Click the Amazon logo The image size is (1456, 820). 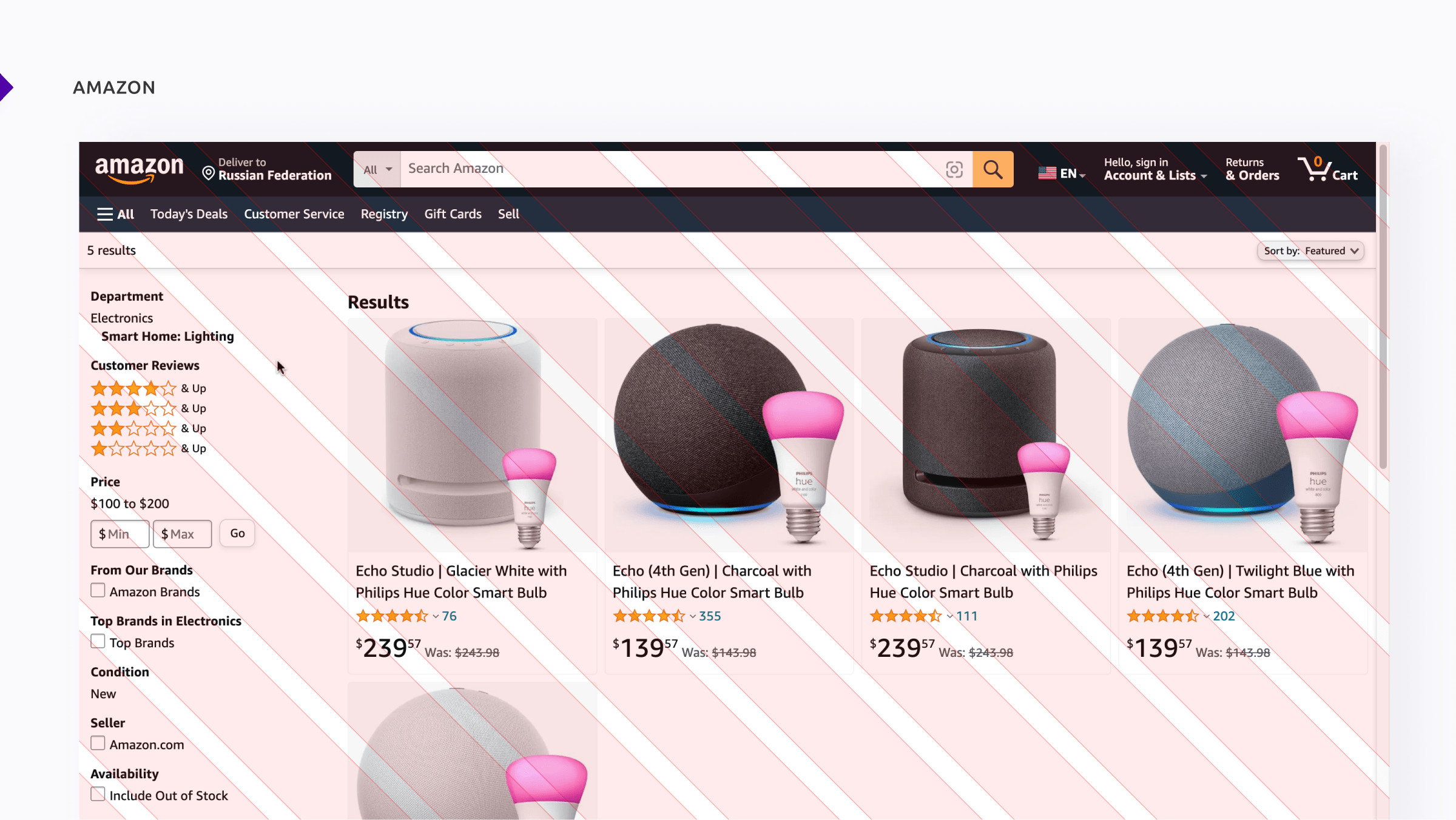point(139,169)
